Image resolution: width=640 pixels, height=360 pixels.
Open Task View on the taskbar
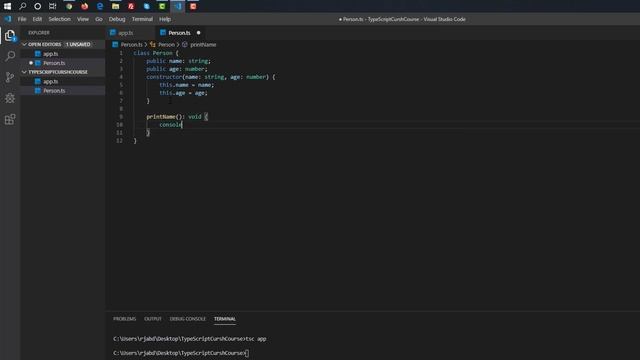tap(53, 6)
